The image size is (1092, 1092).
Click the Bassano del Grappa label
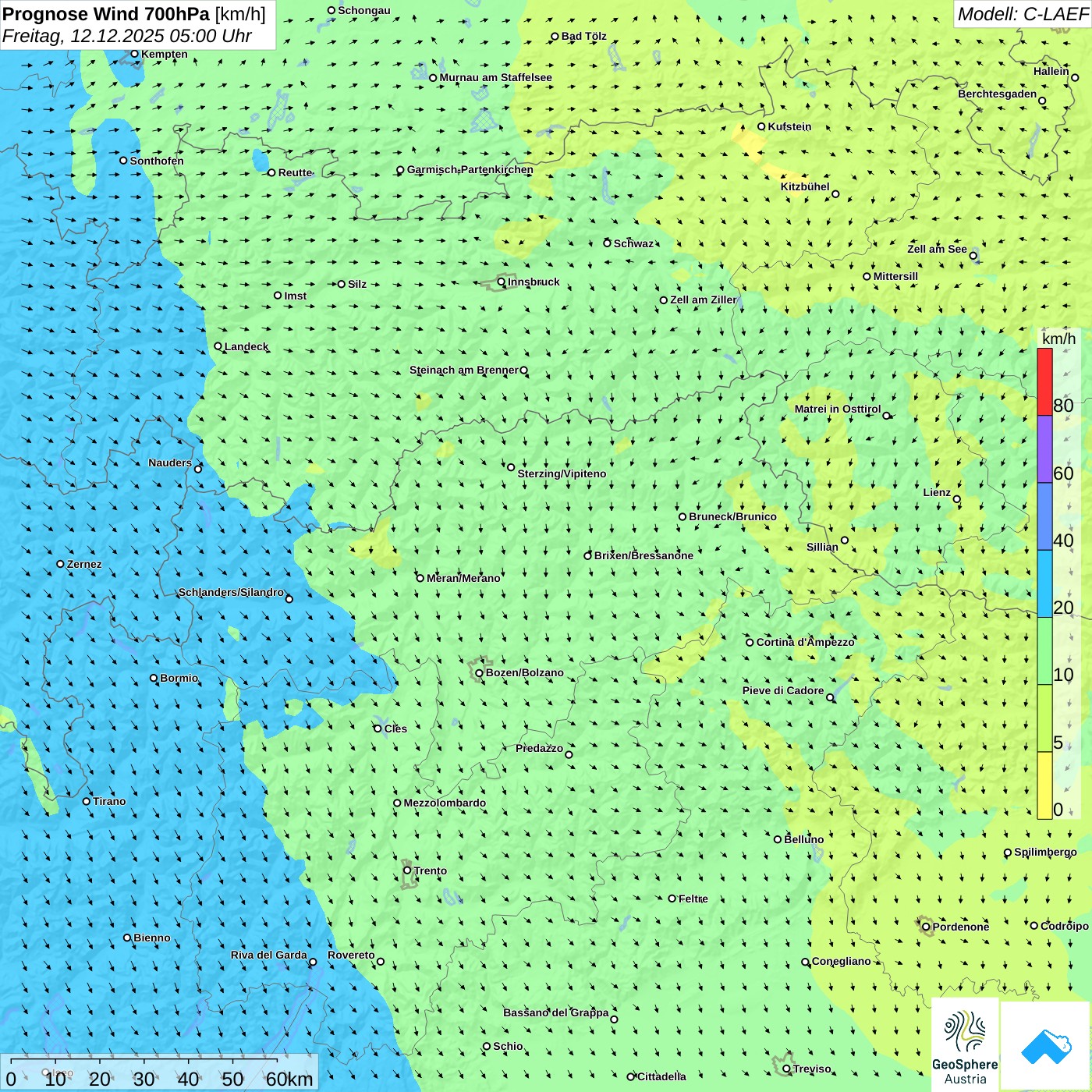[x=556, y=1012]
